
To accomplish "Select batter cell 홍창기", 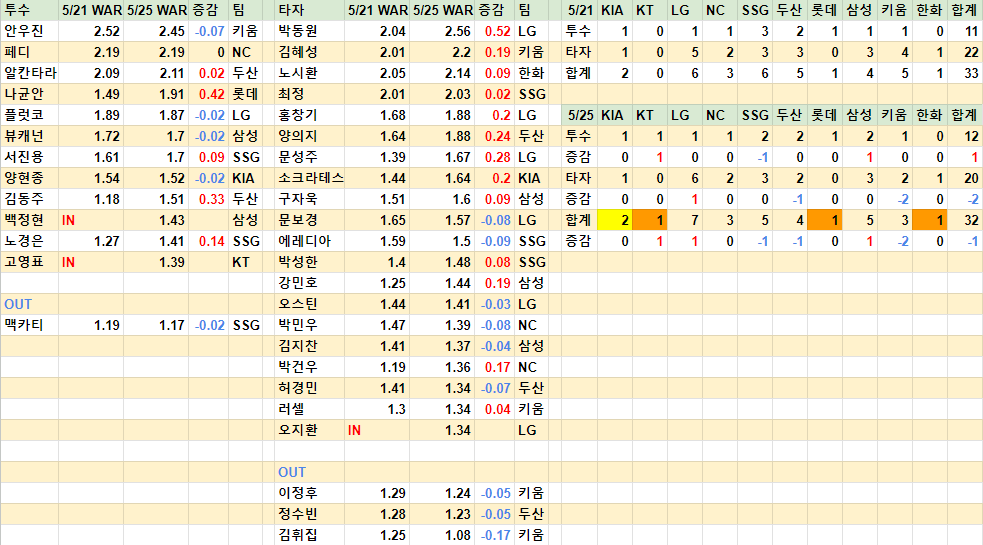I will tap(310, 115).
